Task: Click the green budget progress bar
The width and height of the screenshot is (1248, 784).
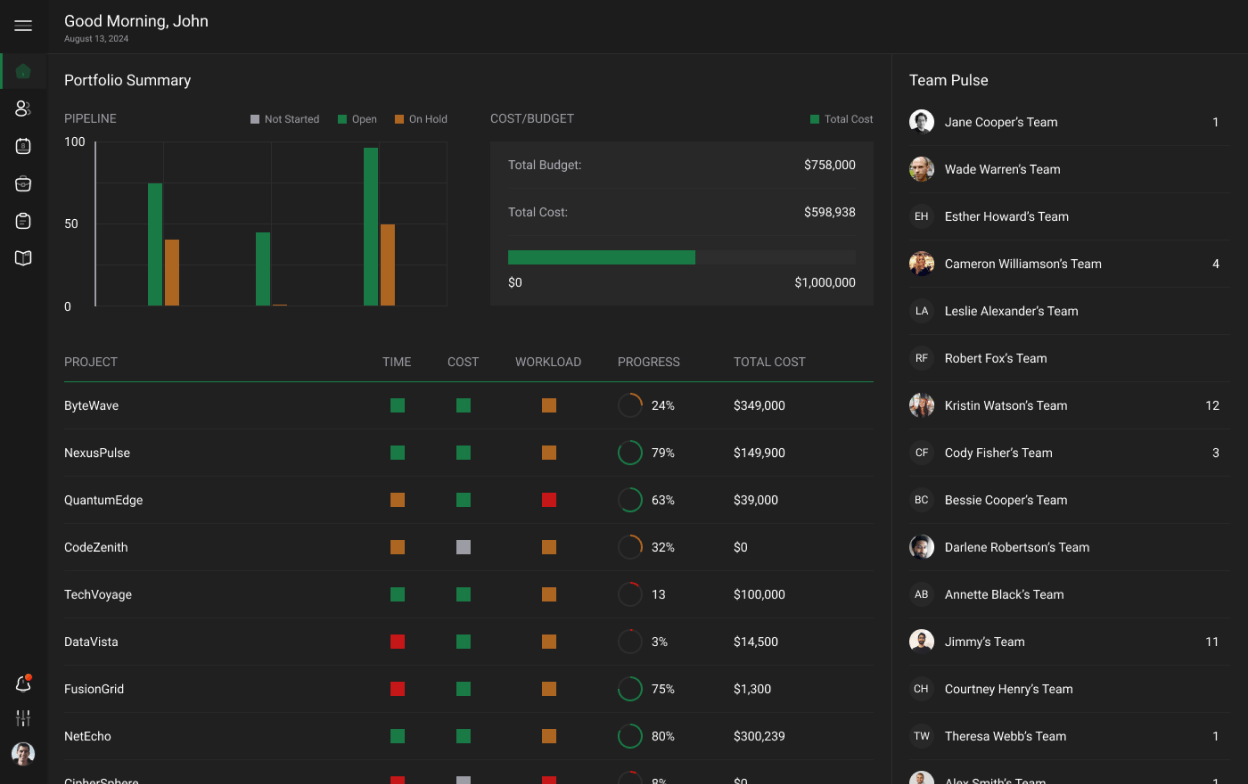Action: point(600,257)
